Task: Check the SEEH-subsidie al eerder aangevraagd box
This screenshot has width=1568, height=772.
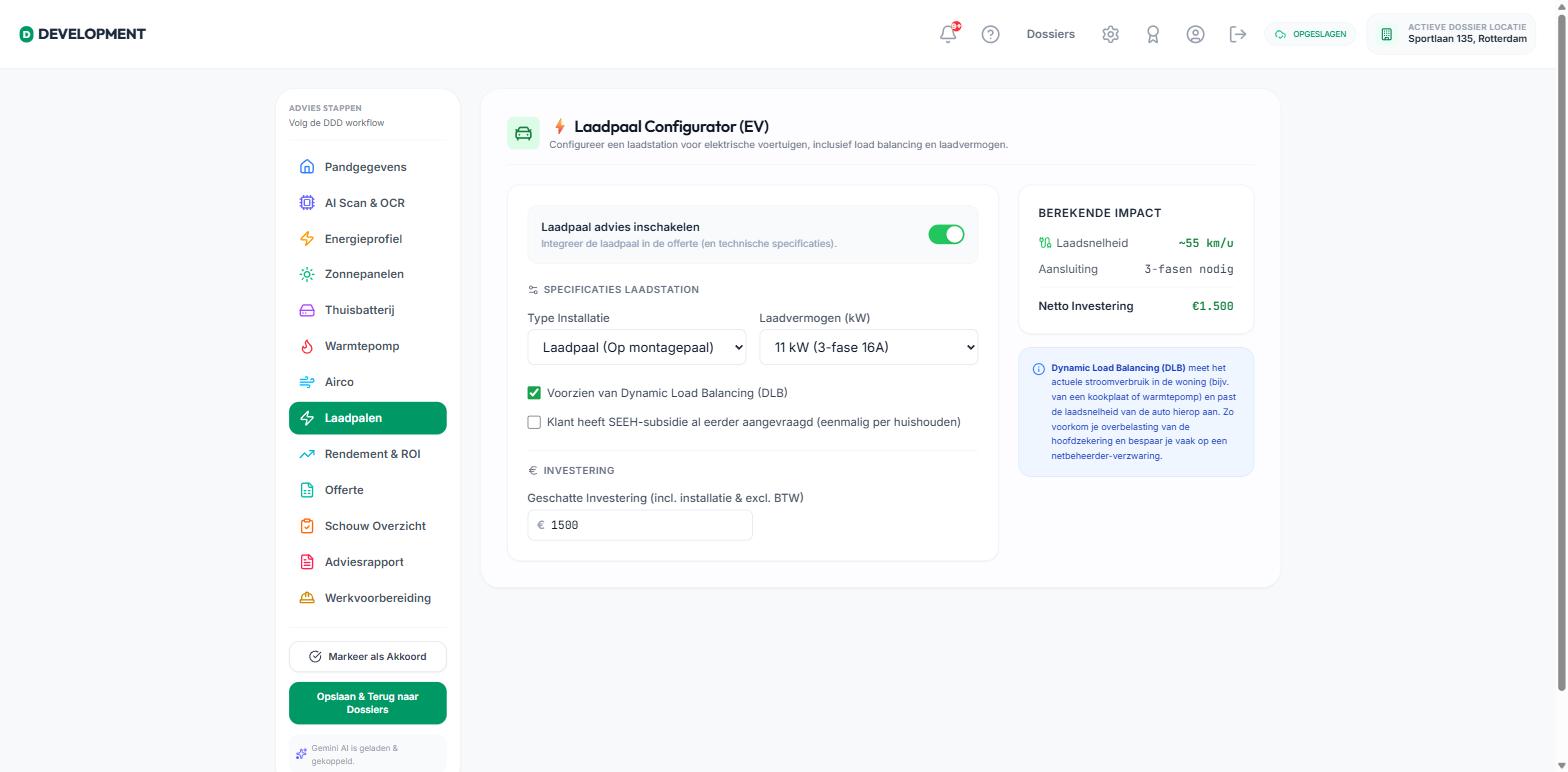Action: point(534,422)
